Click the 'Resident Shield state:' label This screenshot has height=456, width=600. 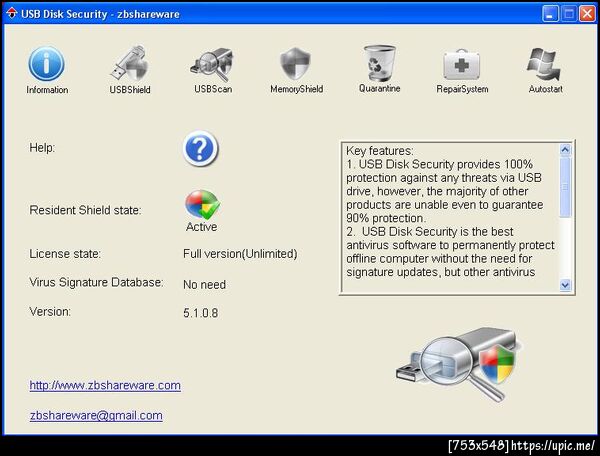[x=85, y=210]
